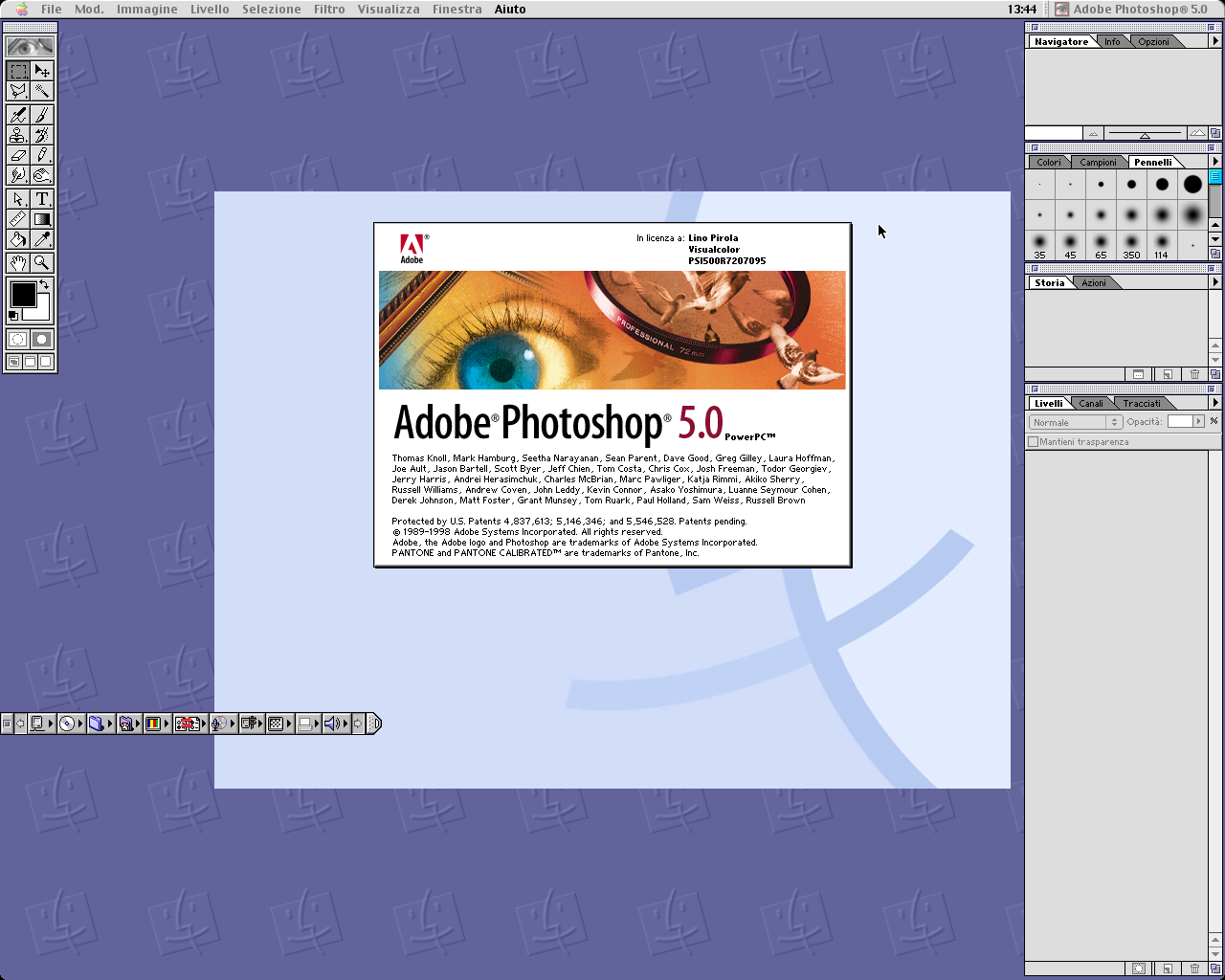The image size is (1225, 980).
Task: Switch to the Tracciati tab
Action: click(x=1142, y=404)
